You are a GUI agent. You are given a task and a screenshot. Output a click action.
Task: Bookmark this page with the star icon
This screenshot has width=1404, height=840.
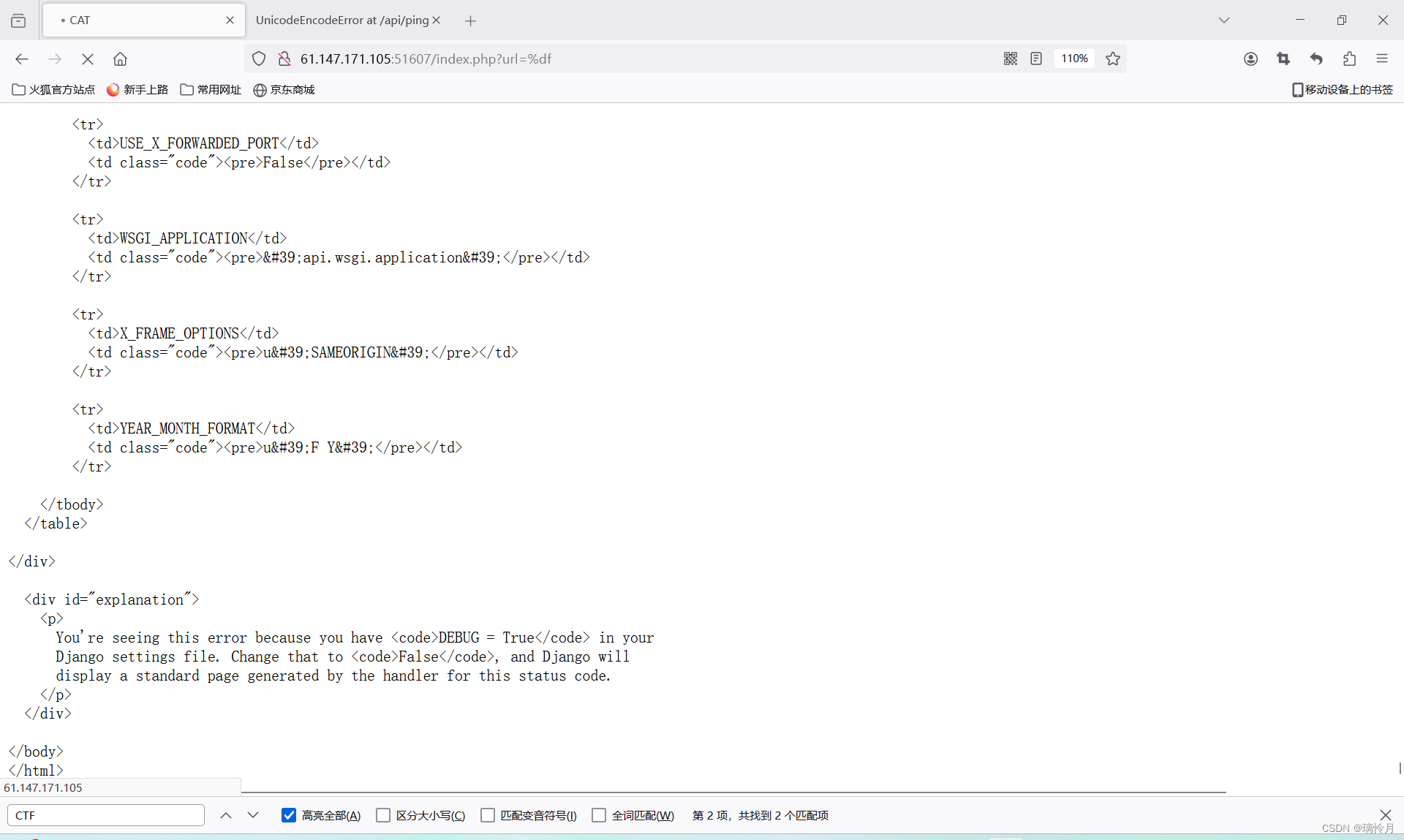click(1113, 58)
